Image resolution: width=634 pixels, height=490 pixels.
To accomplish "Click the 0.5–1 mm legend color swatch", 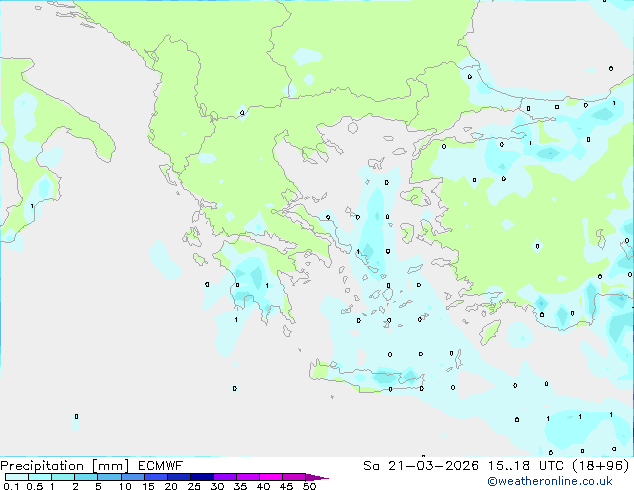I will (x=40, y=477).
